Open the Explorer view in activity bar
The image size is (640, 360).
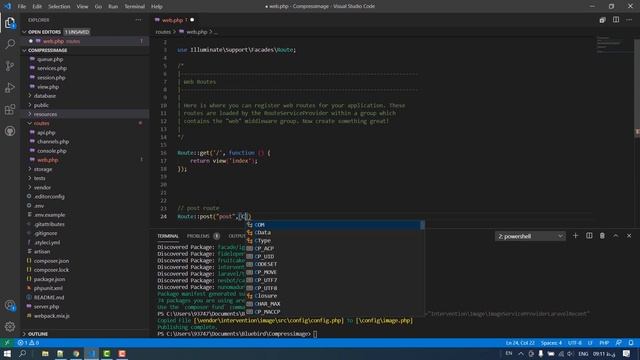tap(10, 23)
